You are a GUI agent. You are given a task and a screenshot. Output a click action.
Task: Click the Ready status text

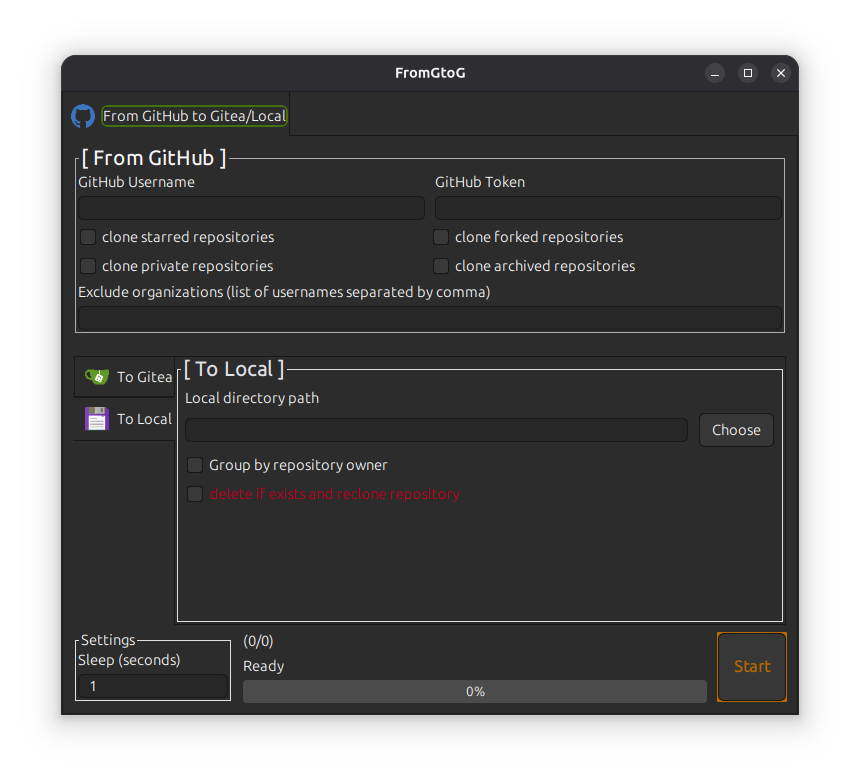tap(264, 666)
